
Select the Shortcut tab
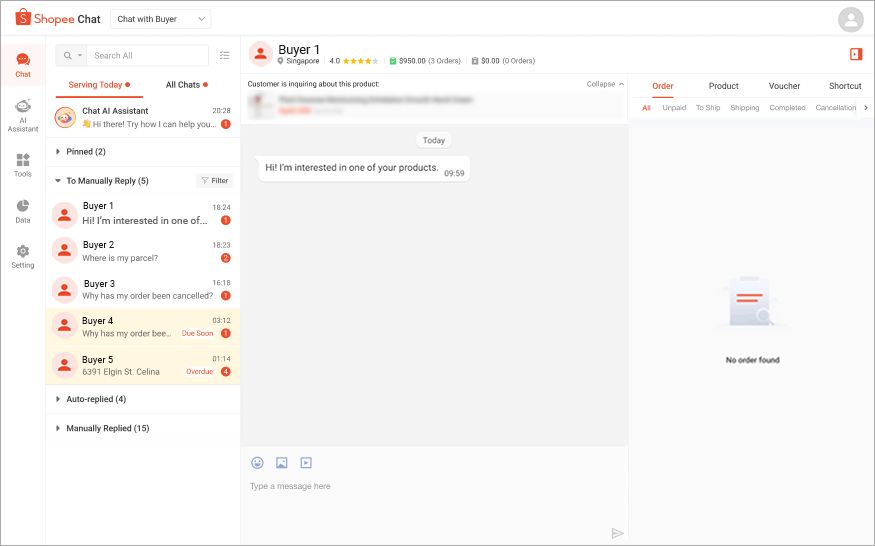(x=845, y=86)
